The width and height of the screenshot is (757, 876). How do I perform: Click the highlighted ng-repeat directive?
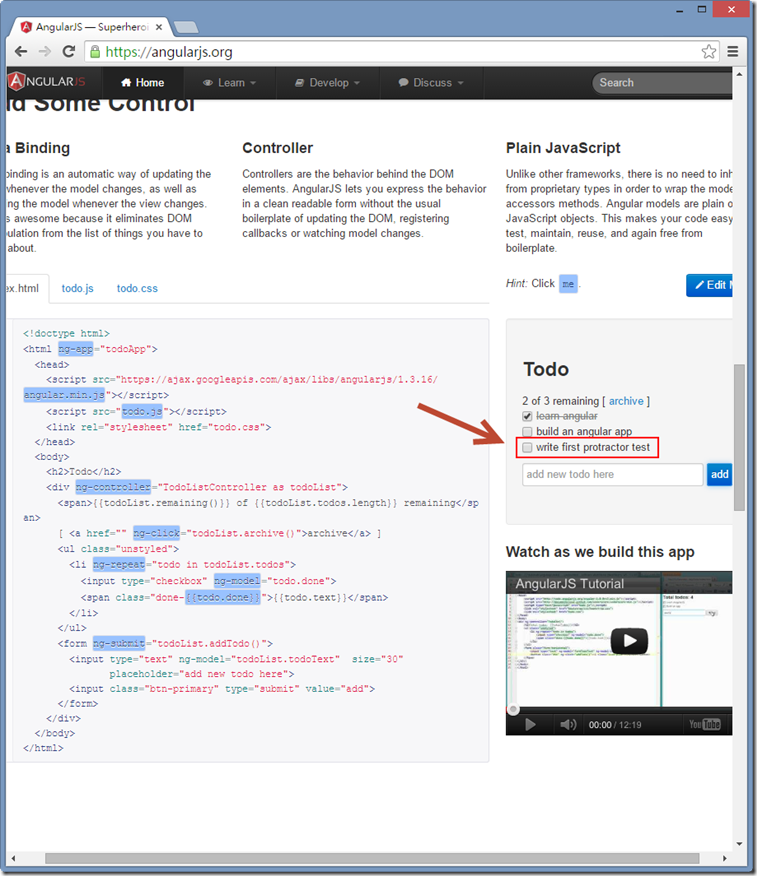coord(119,564)
